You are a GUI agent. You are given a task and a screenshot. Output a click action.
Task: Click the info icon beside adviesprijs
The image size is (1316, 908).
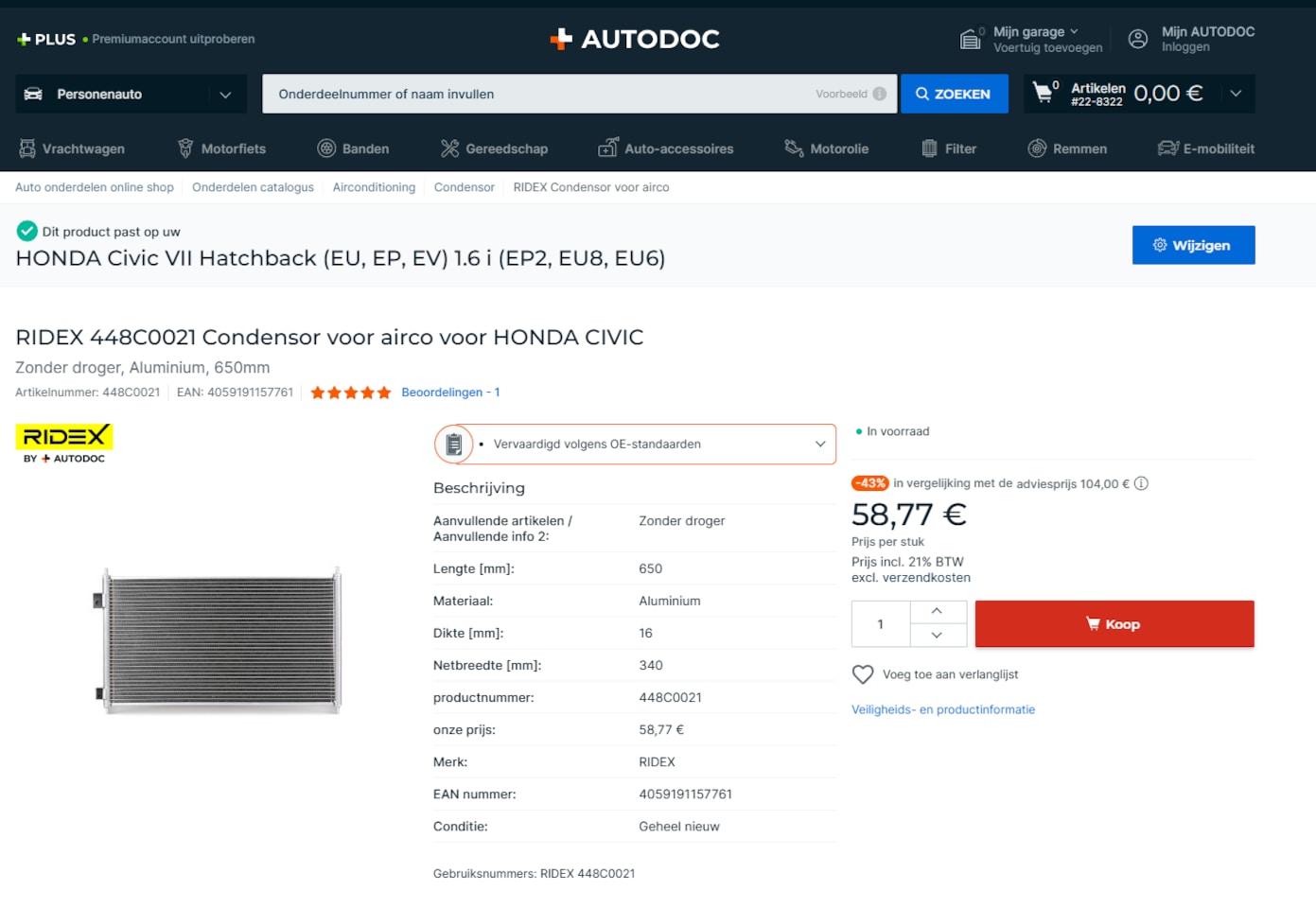tap(1141, 483)
